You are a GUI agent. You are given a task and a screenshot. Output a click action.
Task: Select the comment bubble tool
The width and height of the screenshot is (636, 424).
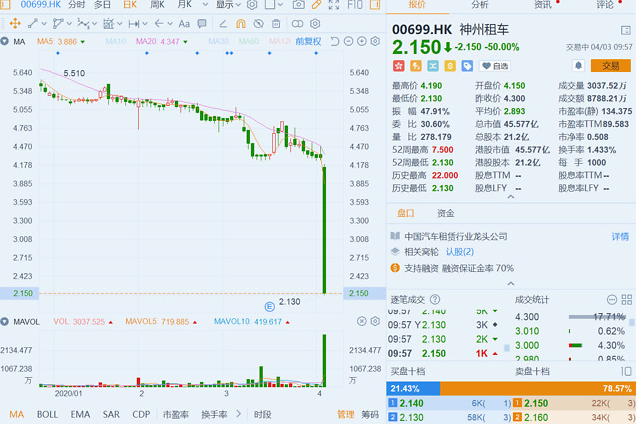click(x=202, y=24)
